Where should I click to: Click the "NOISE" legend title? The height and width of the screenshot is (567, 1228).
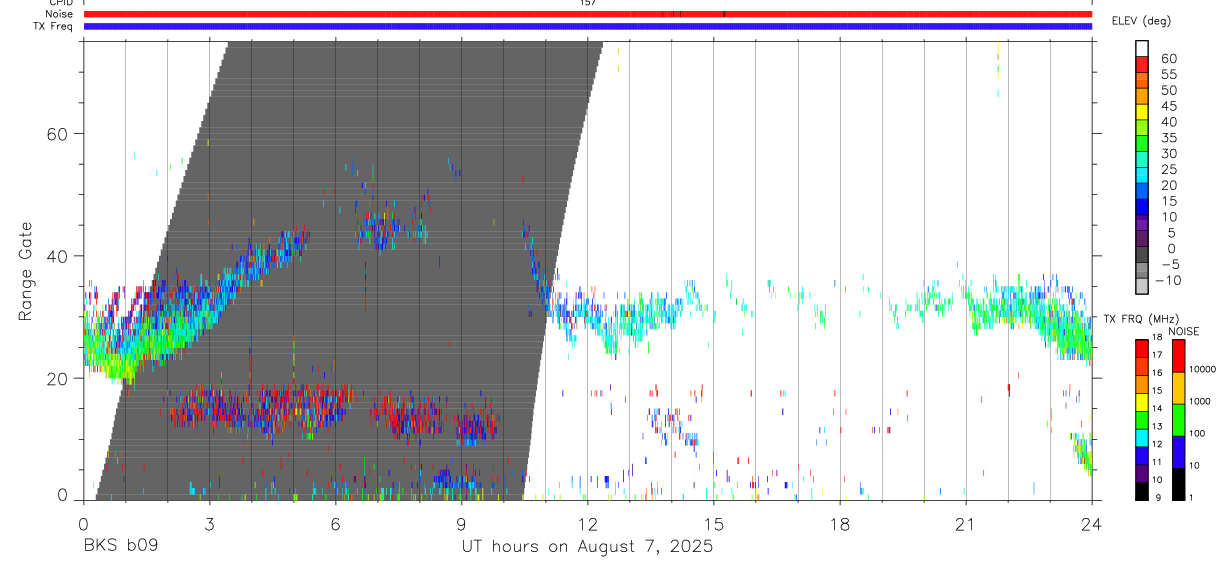tap(1185, 331)
